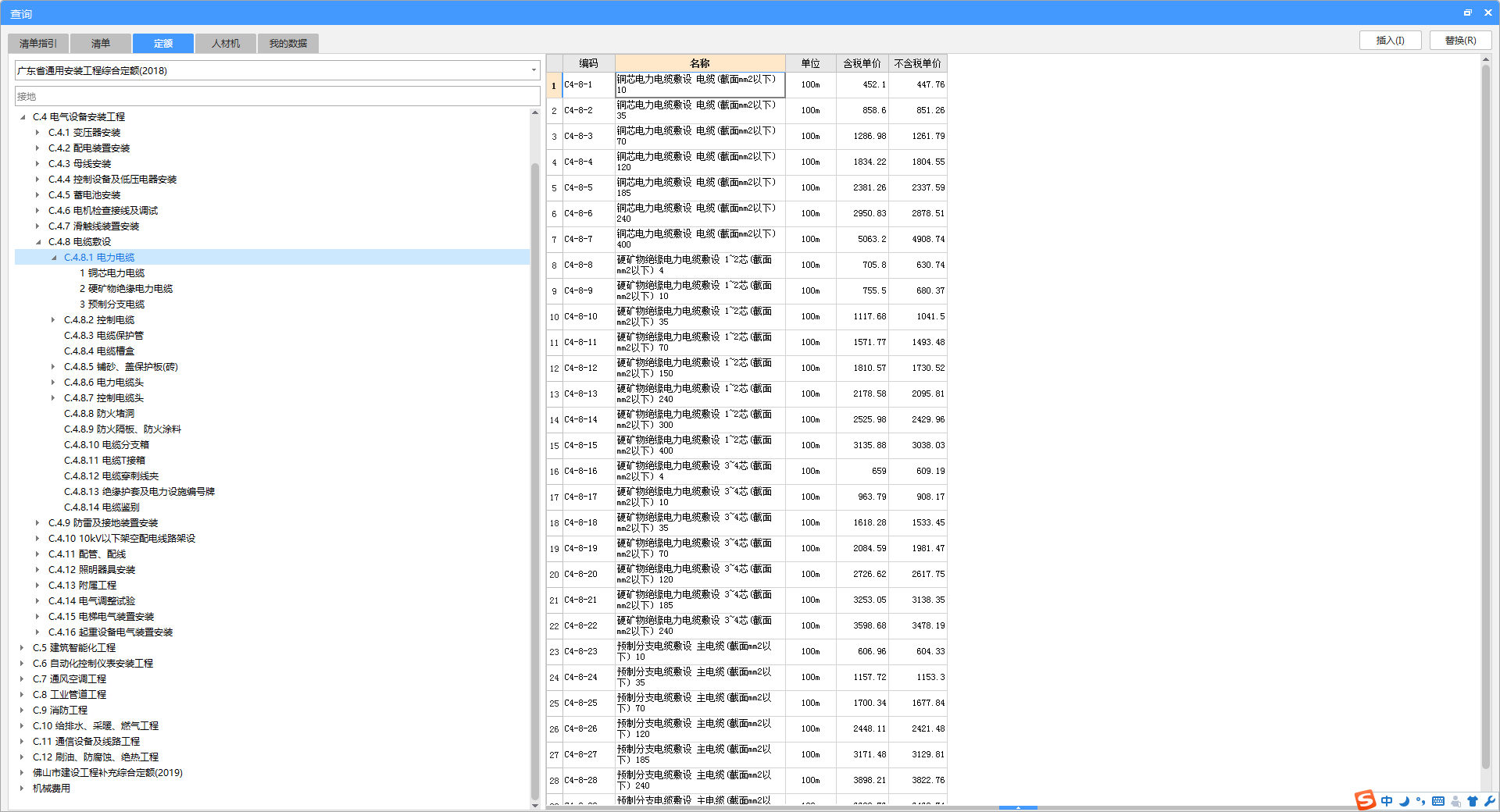Collapse the C.4.8 电缆敷设 node
This screenshot has height=812, width=1500.
click(x=37, y=242)
